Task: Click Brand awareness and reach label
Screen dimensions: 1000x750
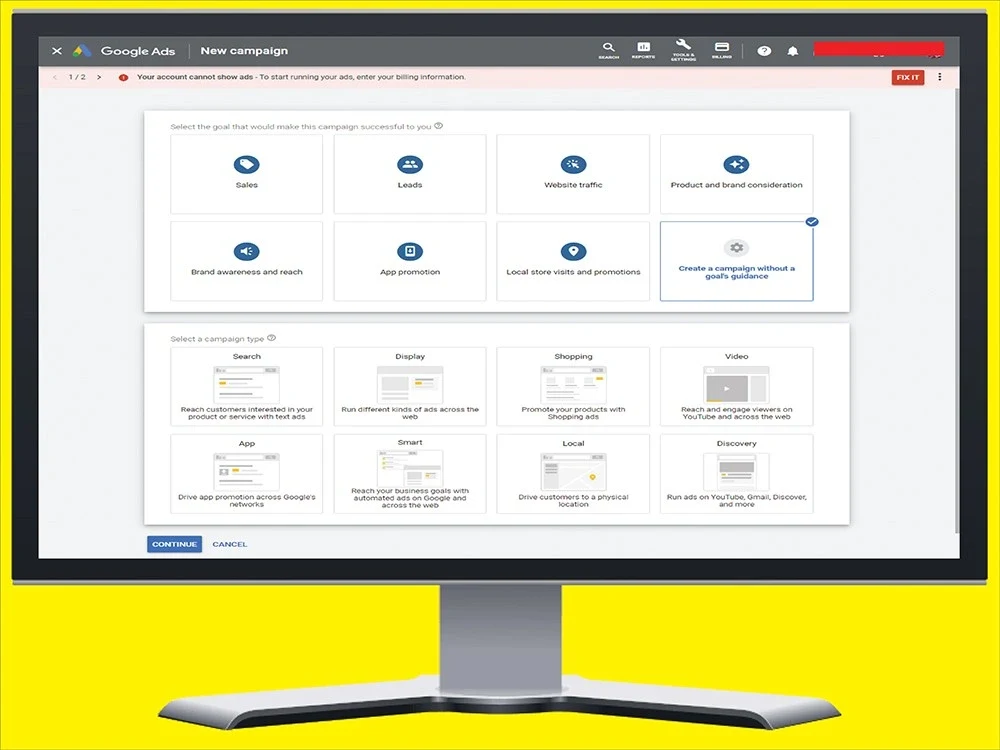Action: coord(246,272)
